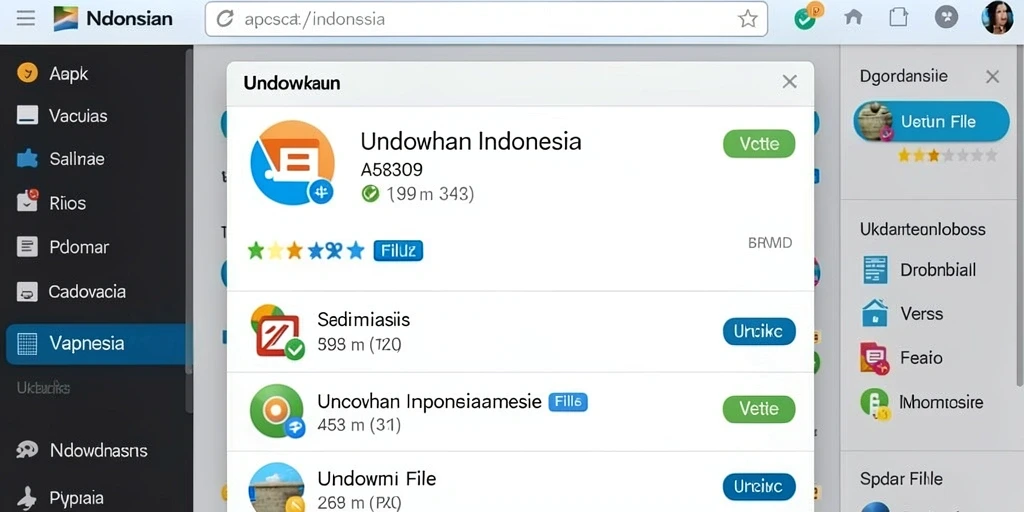Image resolution: width=1024 pixels, height=512 pixels.
Task: Click Vette button for Uncovhan Inponsiaamesie
Action: click(x=759, y=409)
